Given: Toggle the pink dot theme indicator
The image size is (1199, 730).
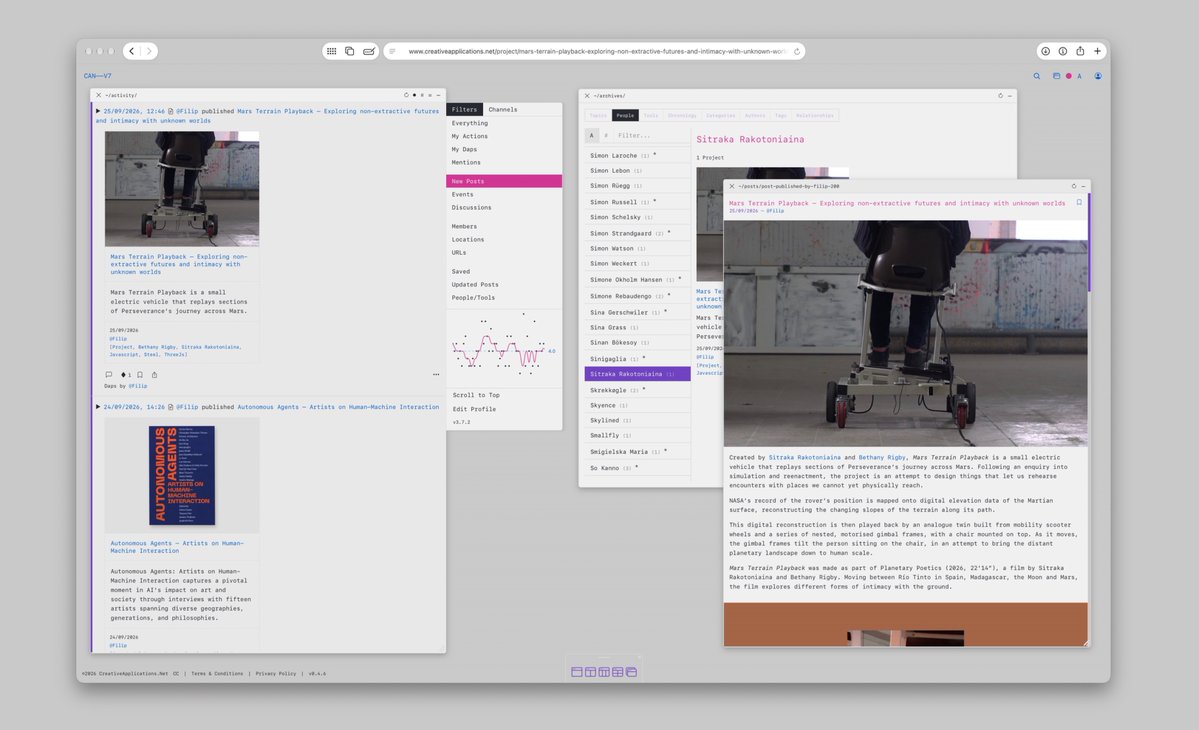Looking at the screenshot, I should point(1069,76).
